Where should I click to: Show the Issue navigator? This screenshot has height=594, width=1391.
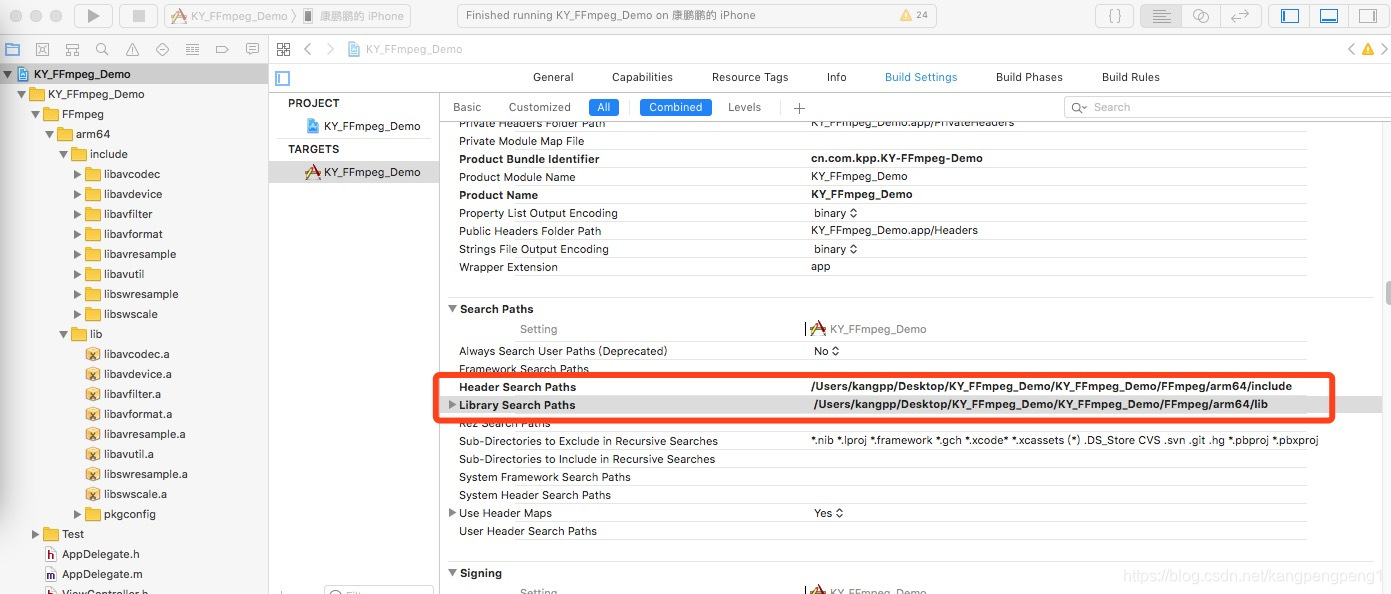[x=132, y=49]
